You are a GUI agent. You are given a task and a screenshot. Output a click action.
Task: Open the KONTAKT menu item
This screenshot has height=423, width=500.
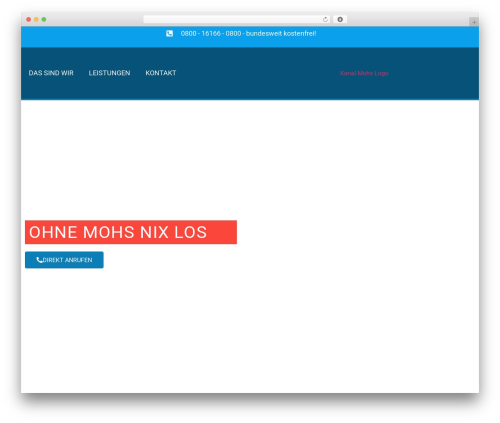tap(161, 73)
